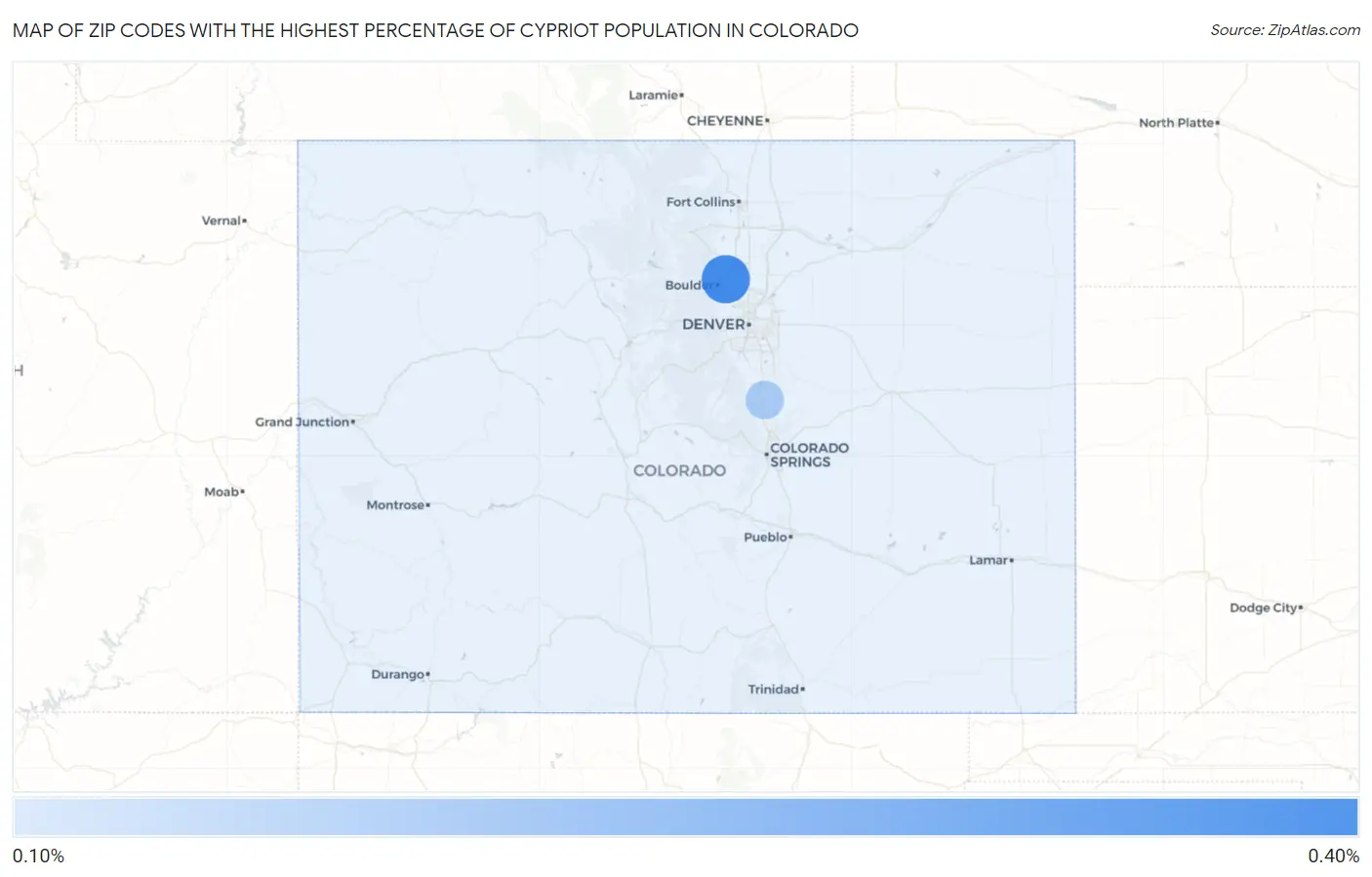Click the Laramie city label
The image size is (1372, 877).
click(653, 95)
